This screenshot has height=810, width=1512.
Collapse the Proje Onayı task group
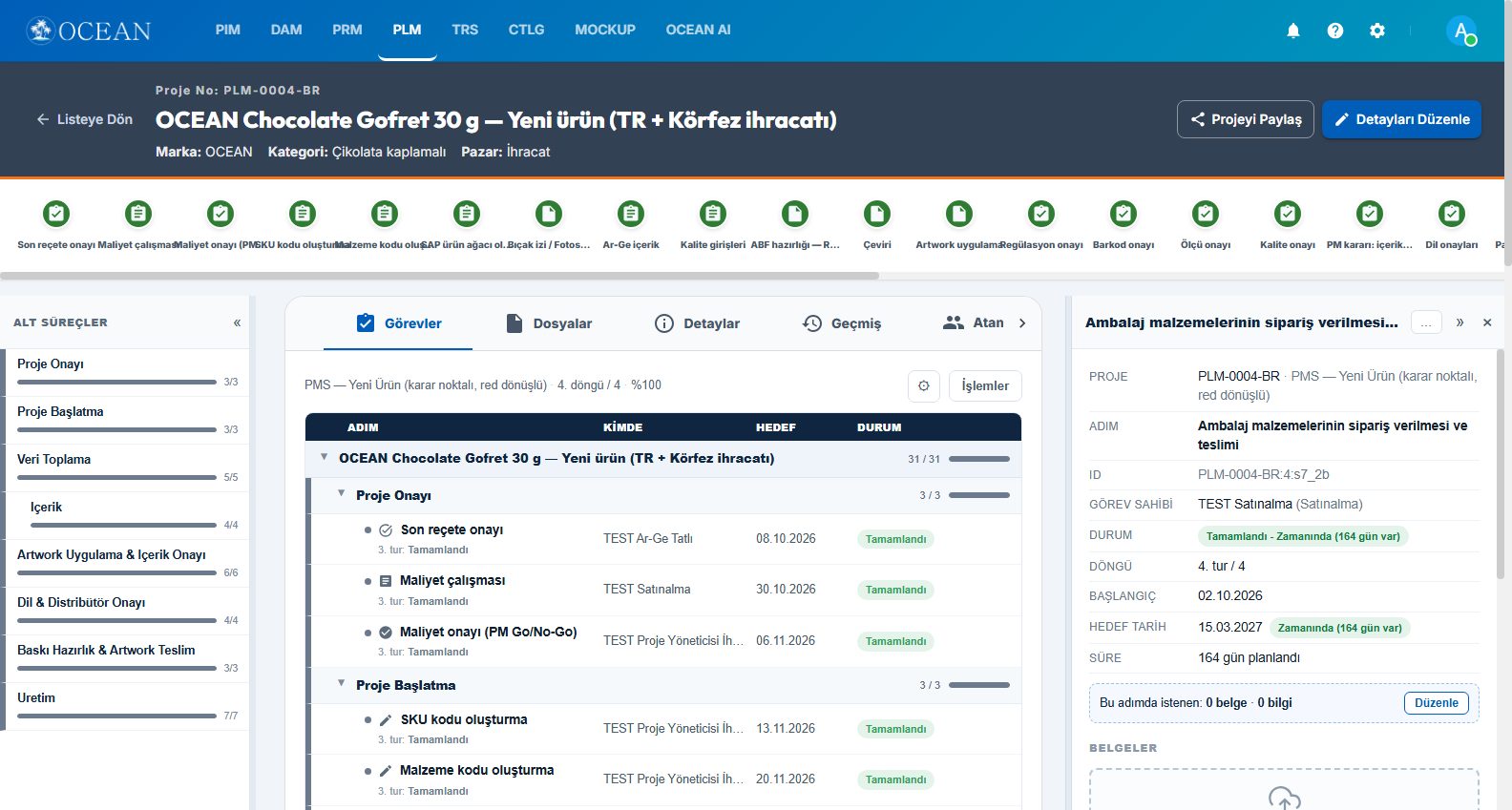[x=342, y=493]
